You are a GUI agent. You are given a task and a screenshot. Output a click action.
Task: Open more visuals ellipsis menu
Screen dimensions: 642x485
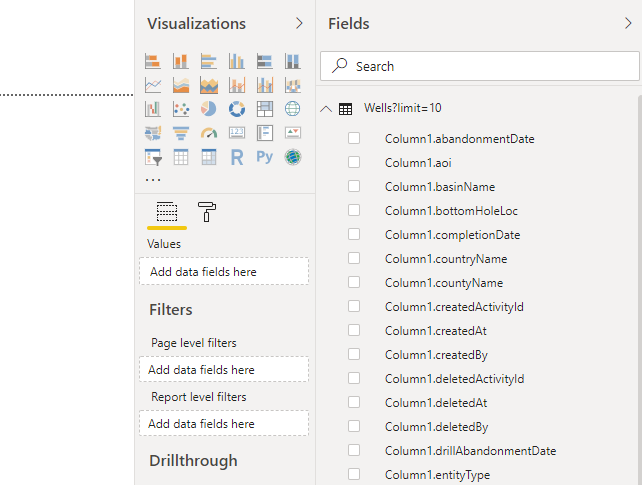[153, 180]
